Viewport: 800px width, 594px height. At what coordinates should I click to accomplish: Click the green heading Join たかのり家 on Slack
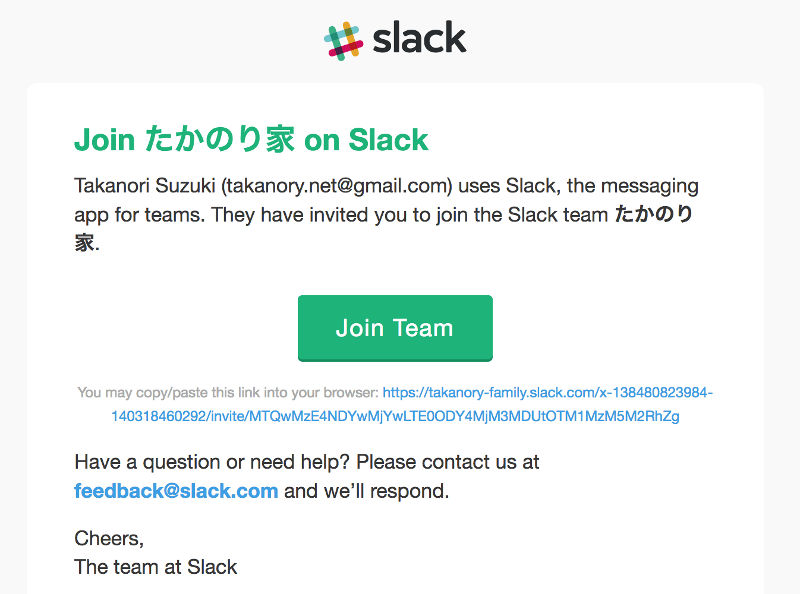(251, 140)
